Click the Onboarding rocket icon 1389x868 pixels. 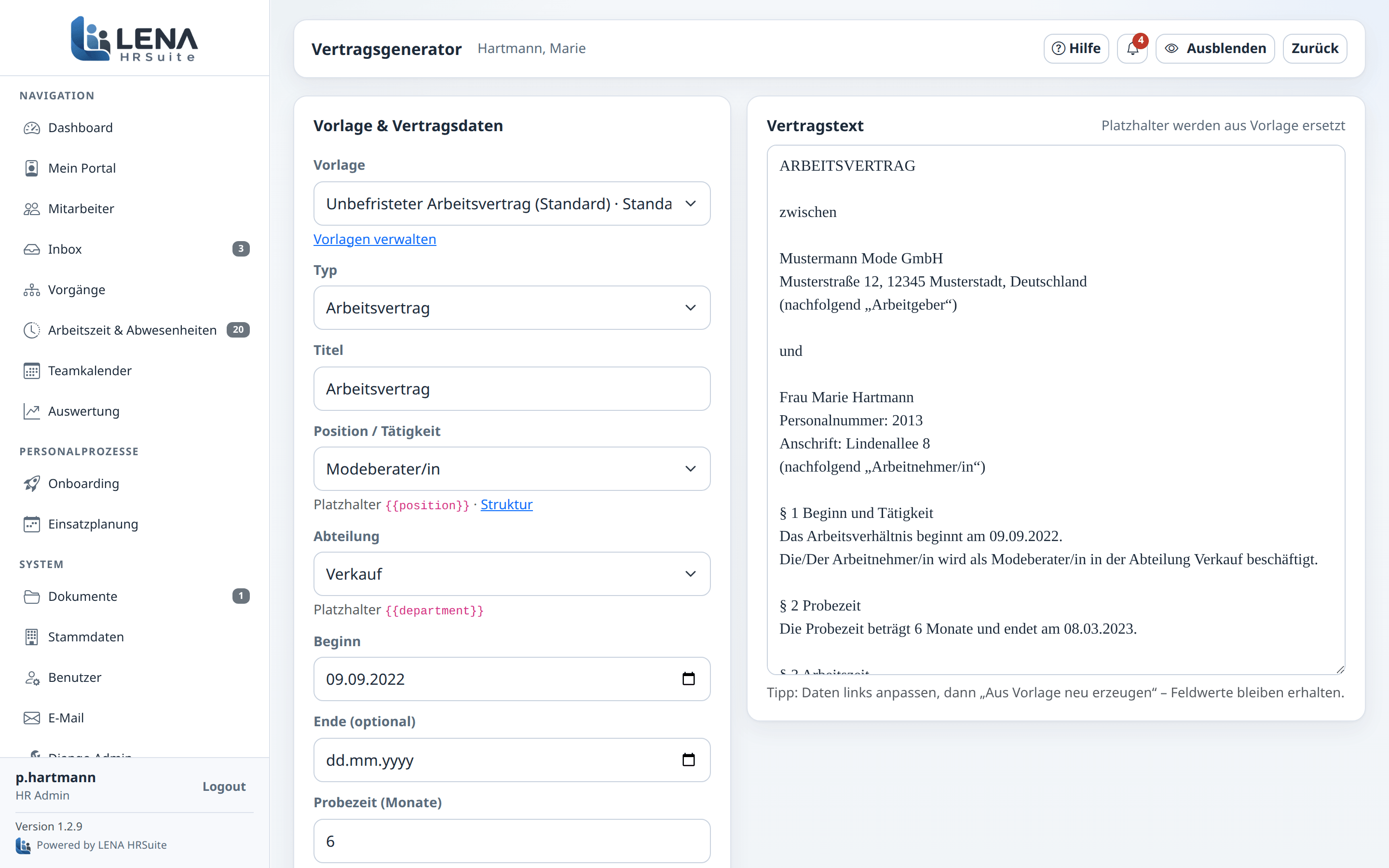click(x=31, y=483)
